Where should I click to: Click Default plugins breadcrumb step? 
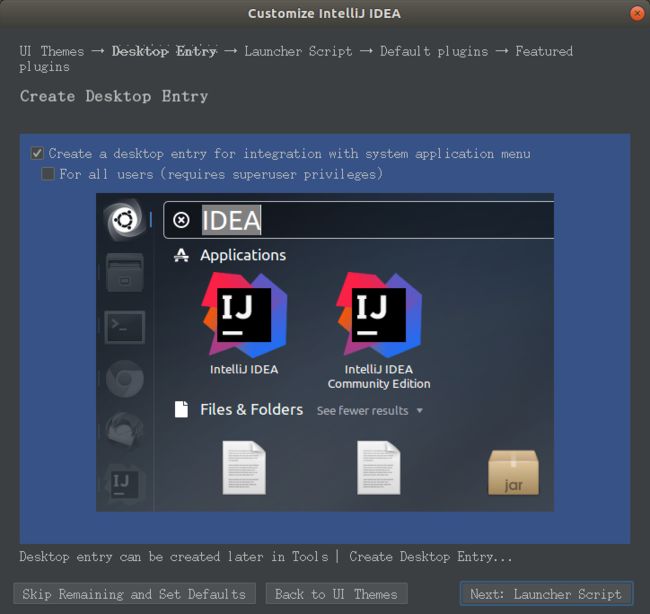click(434, 51)
